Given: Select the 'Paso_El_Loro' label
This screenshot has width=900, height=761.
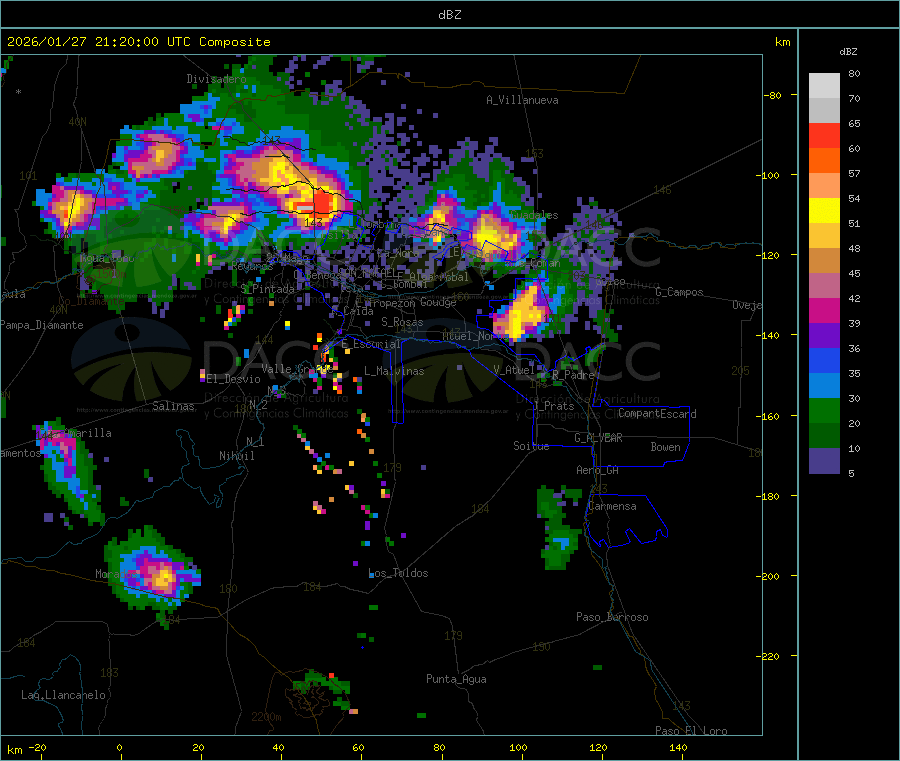Looking at the screenshot, I should 692,731.
